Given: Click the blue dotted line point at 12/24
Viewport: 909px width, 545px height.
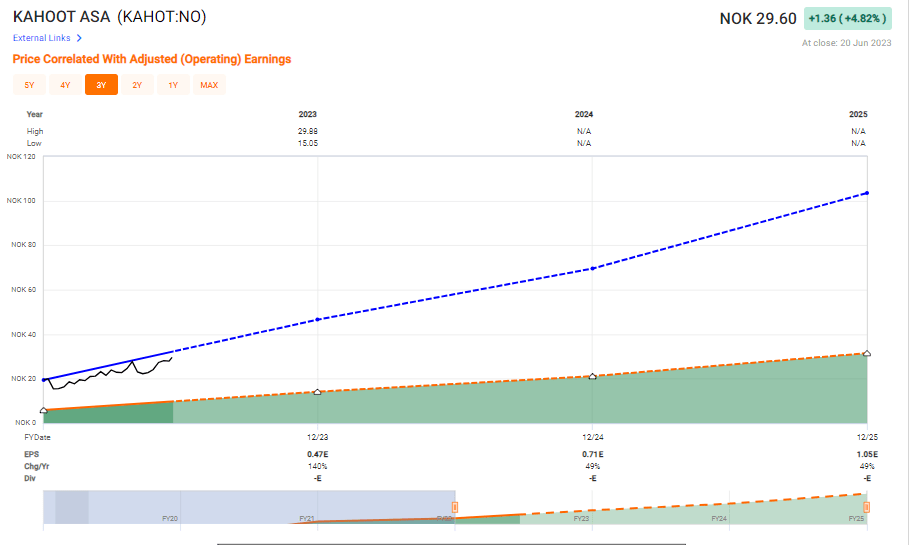Looking at the screenshot, I should click(x=592, y=268).
